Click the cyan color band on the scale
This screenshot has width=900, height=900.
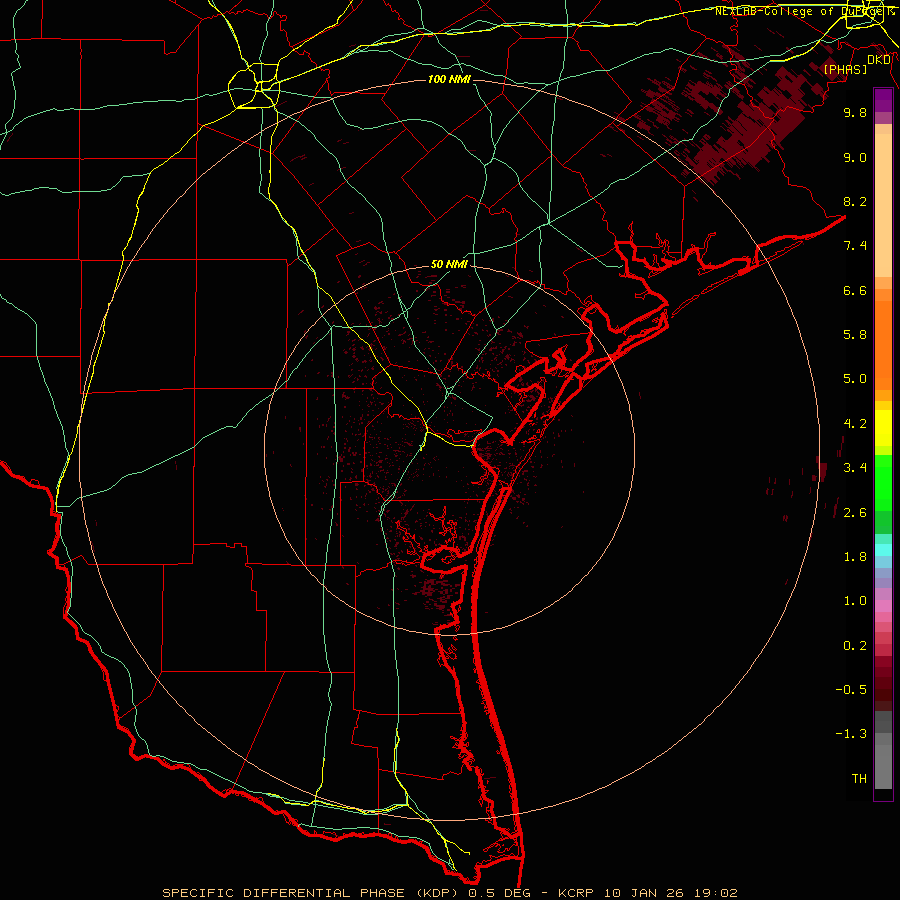[883, 550]
